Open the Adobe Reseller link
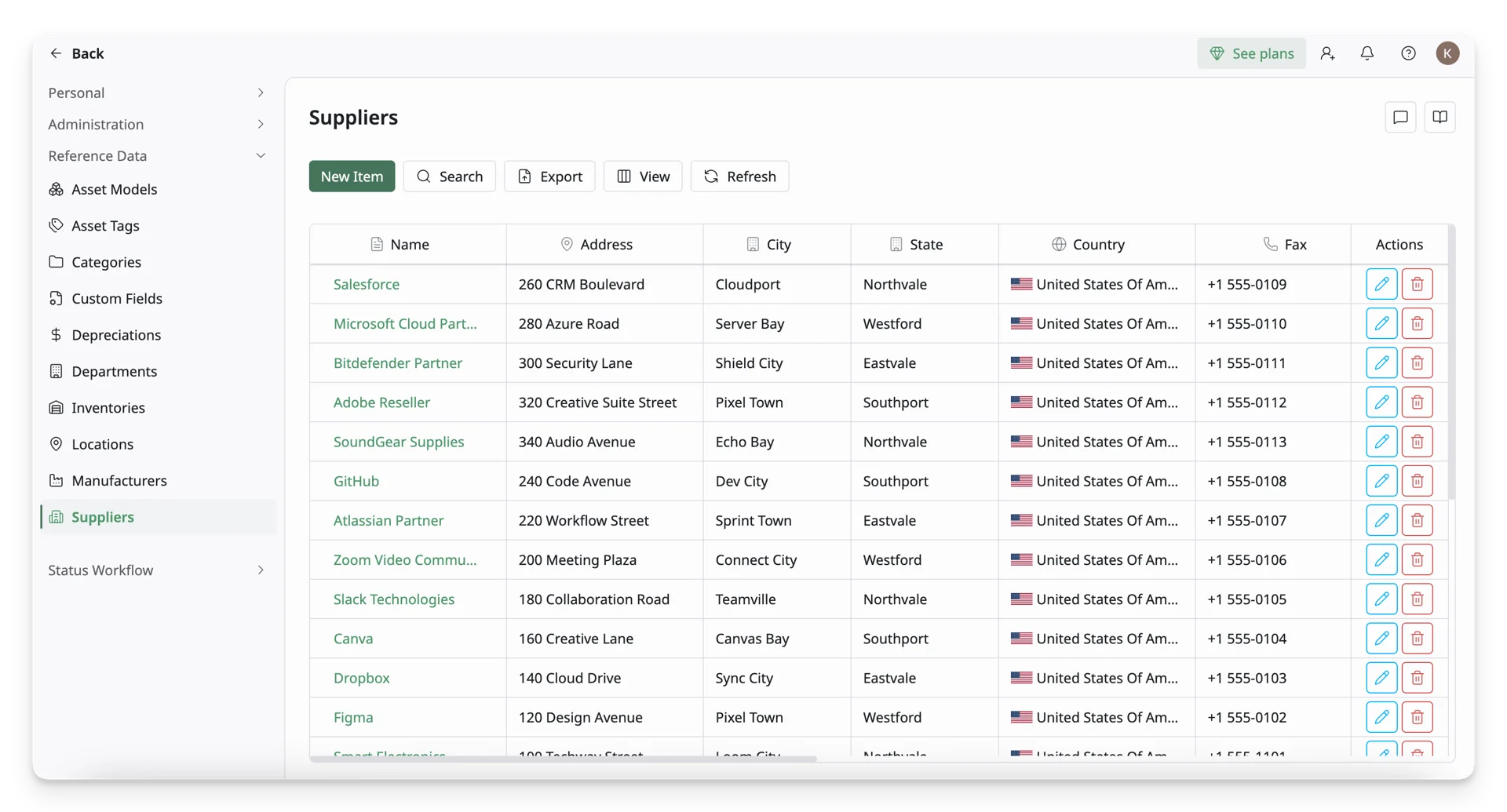1507x812 pixels. coord(381,402)
